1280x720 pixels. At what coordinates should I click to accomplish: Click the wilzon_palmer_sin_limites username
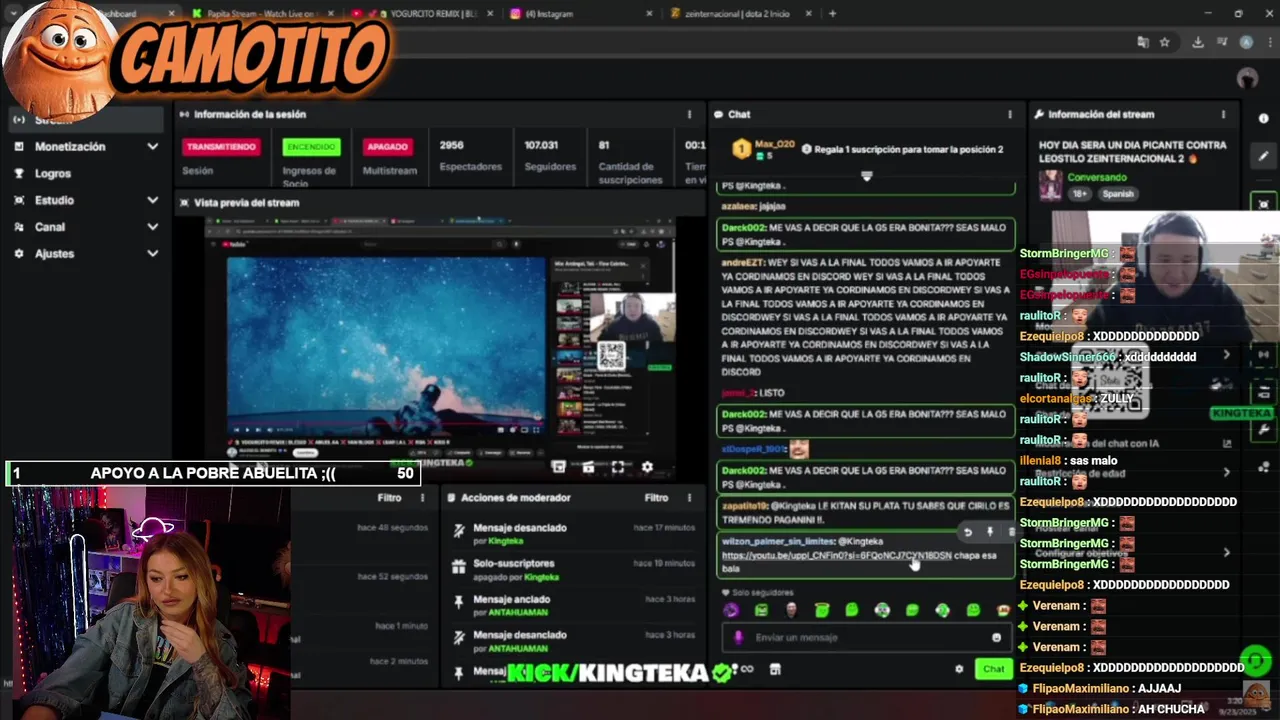tap(778, 541)
